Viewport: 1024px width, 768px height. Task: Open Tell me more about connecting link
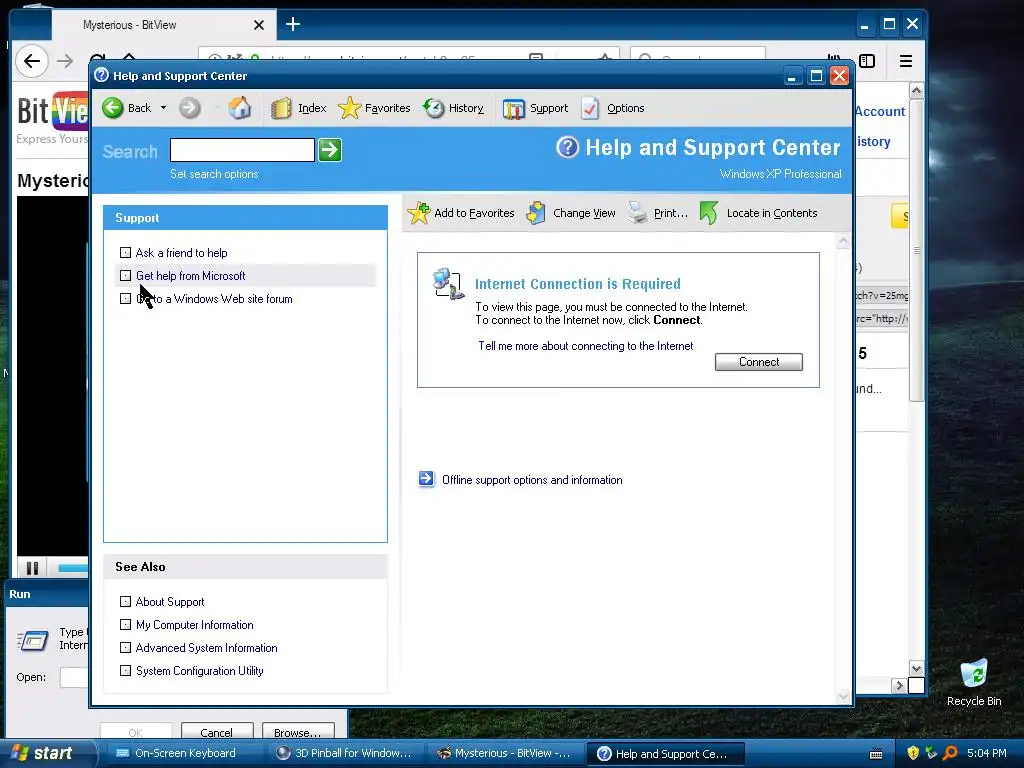click(x=586, y=345)
